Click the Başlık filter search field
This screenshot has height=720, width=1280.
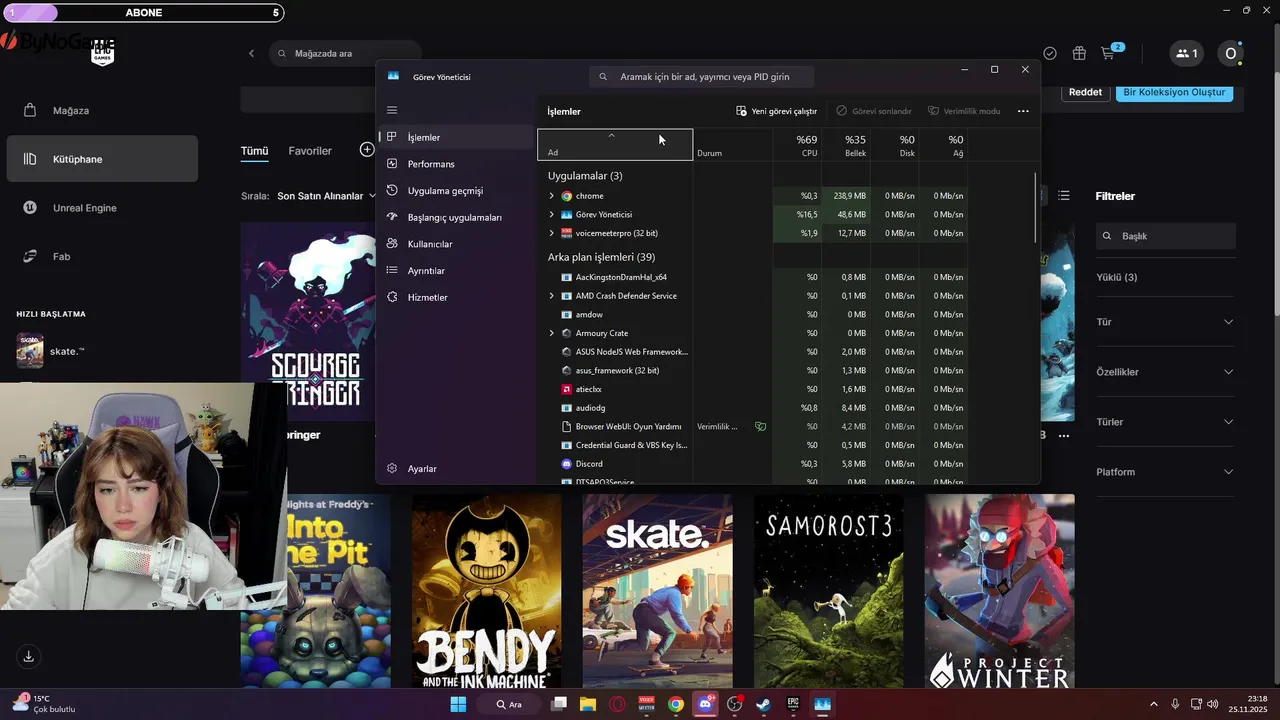(x=1166, y=236)
